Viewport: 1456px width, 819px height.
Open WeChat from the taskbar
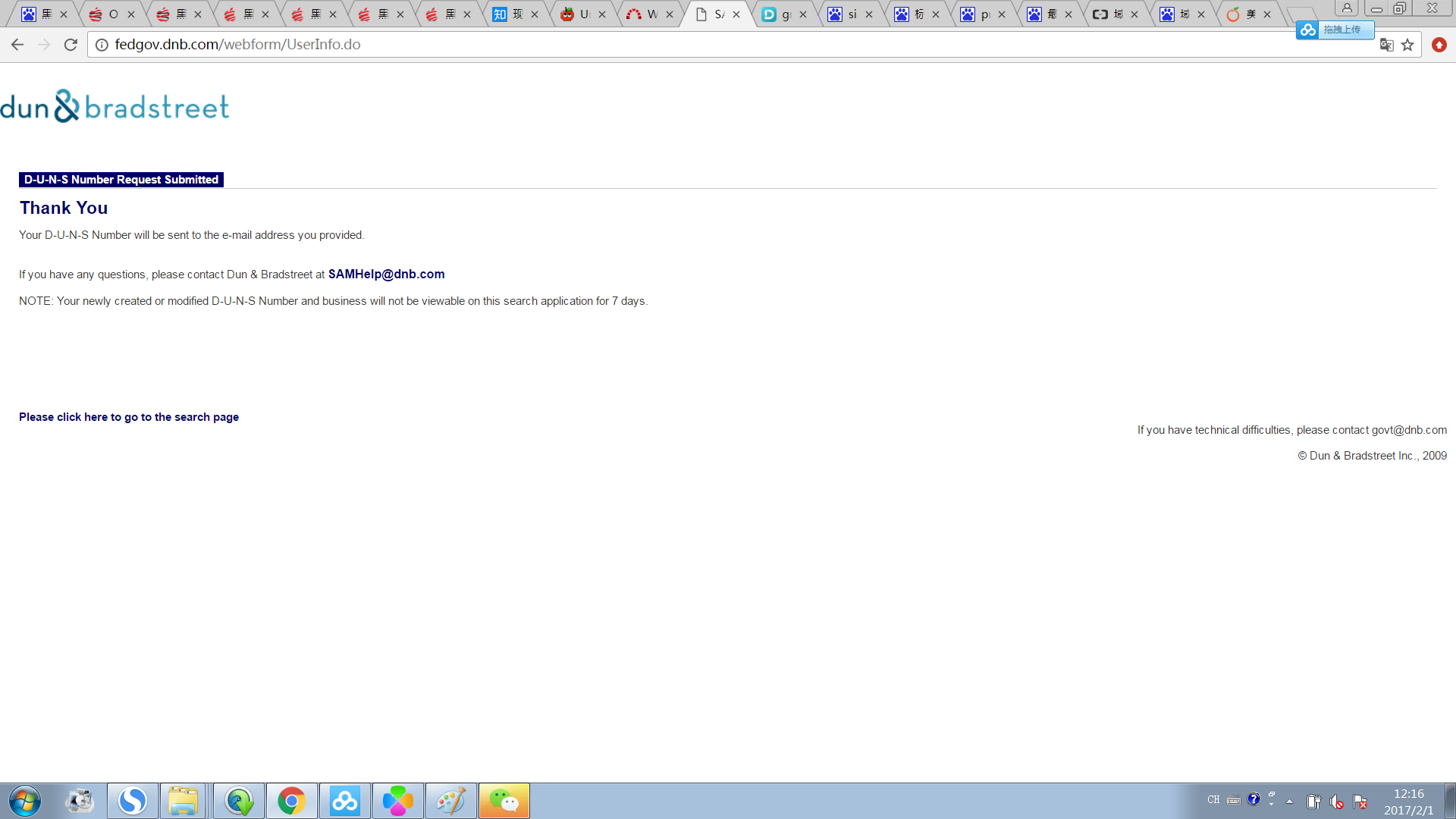[504, 801]
